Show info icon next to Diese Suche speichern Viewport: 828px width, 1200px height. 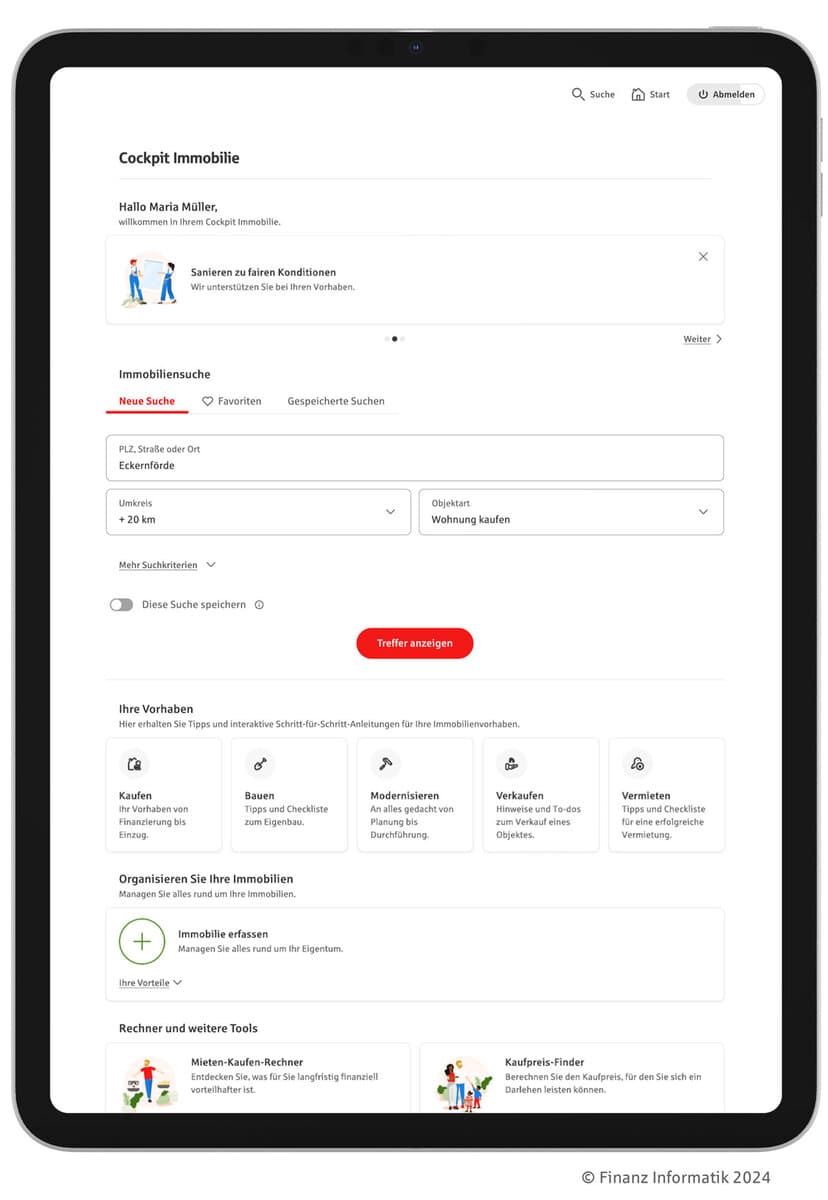pos(259,605)
